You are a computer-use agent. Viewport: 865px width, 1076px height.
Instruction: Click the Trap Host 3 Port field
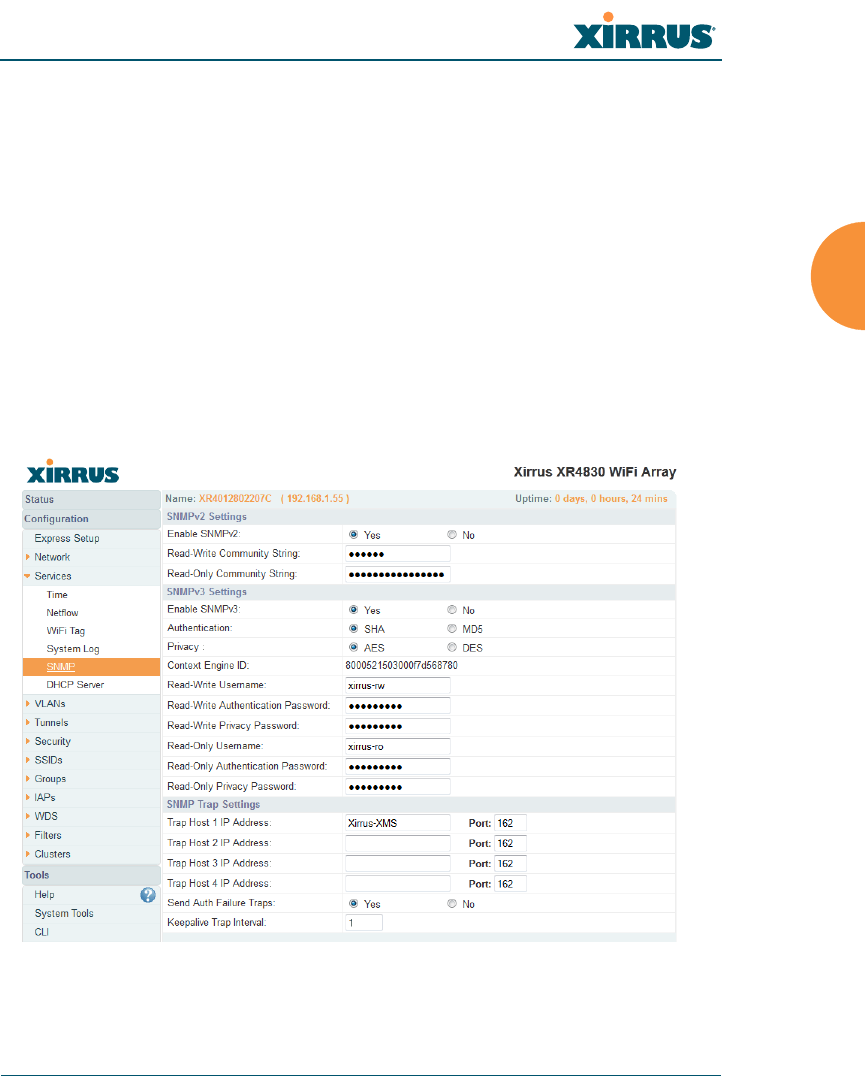pyautogui.click(x=510, y=863)
